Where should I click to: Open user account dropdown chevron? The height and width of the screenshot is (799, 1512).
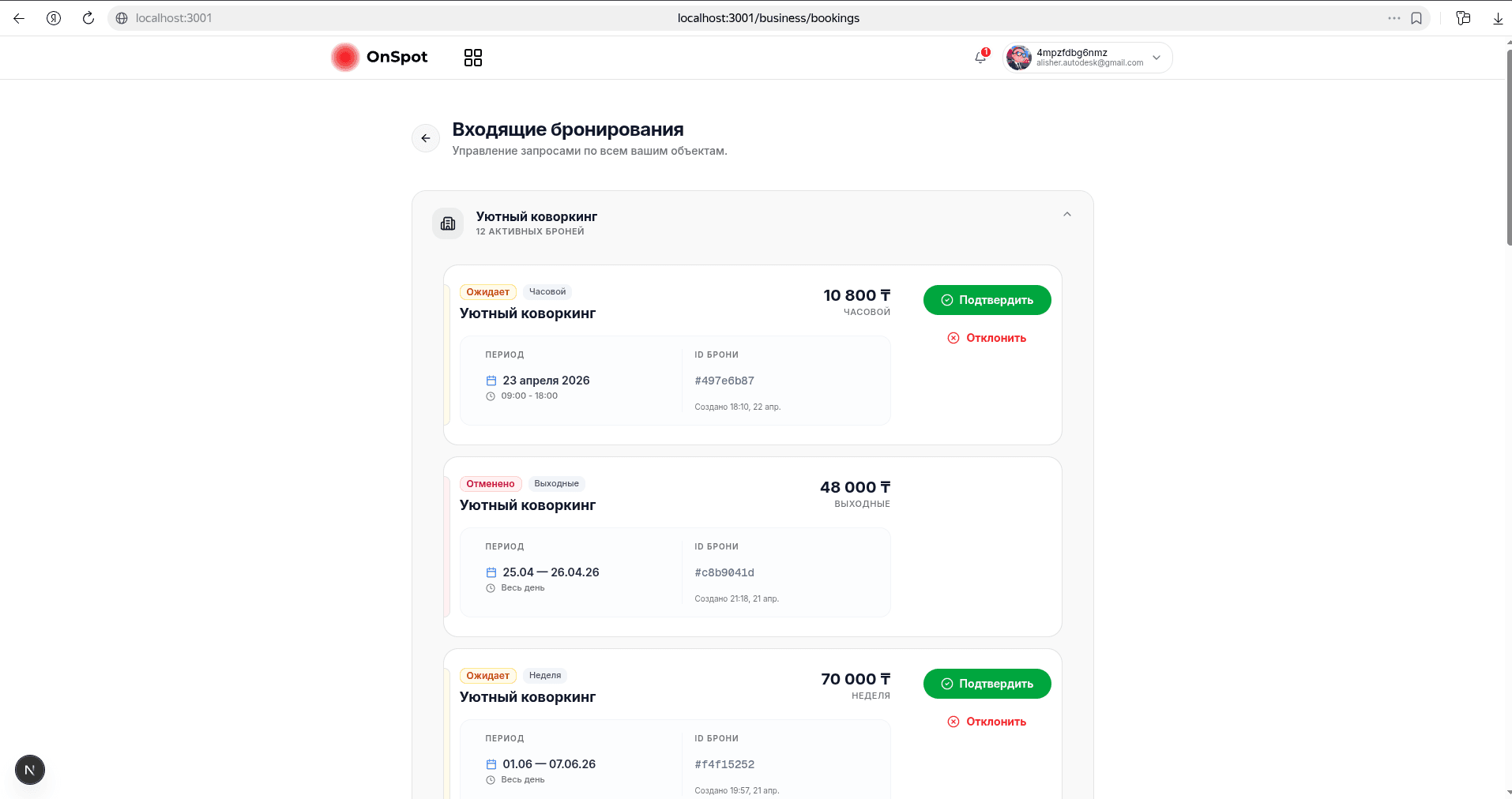coord(1157,58)
